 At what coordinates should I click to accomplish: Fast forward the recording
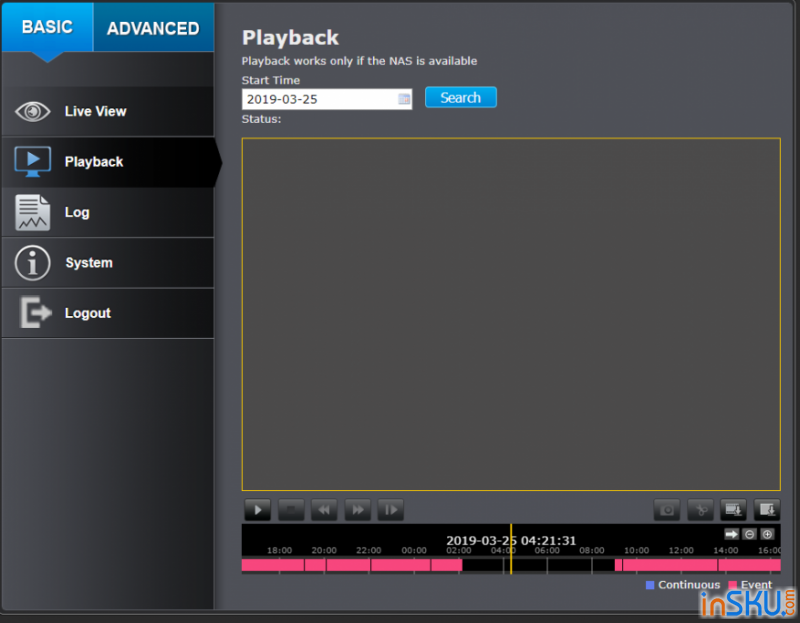[x=358, y=510]
